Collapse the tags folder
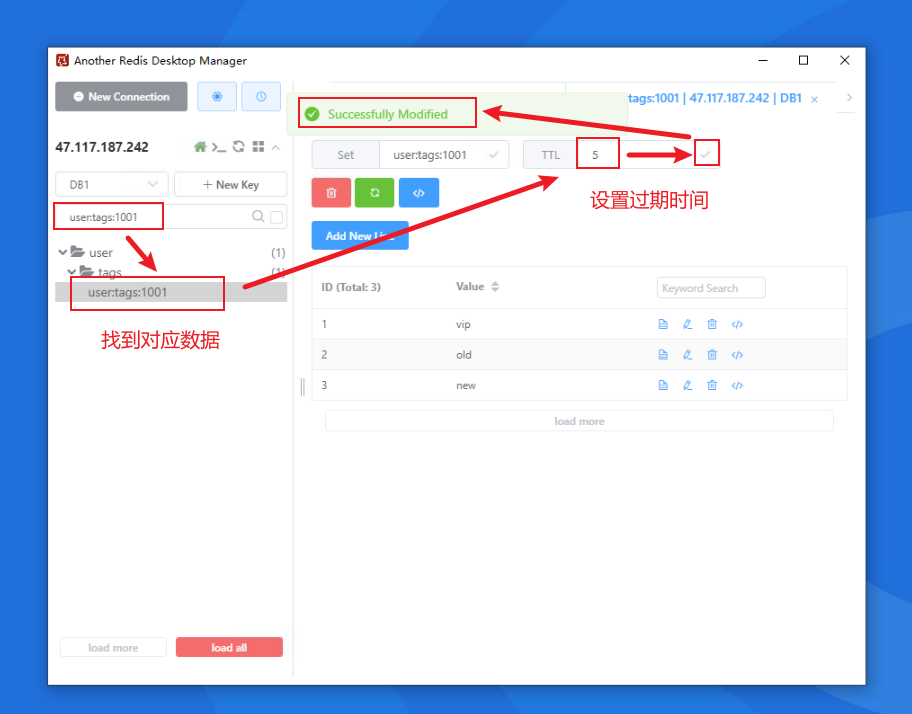The height and width of the screenshot is (714, 912). 72,272
